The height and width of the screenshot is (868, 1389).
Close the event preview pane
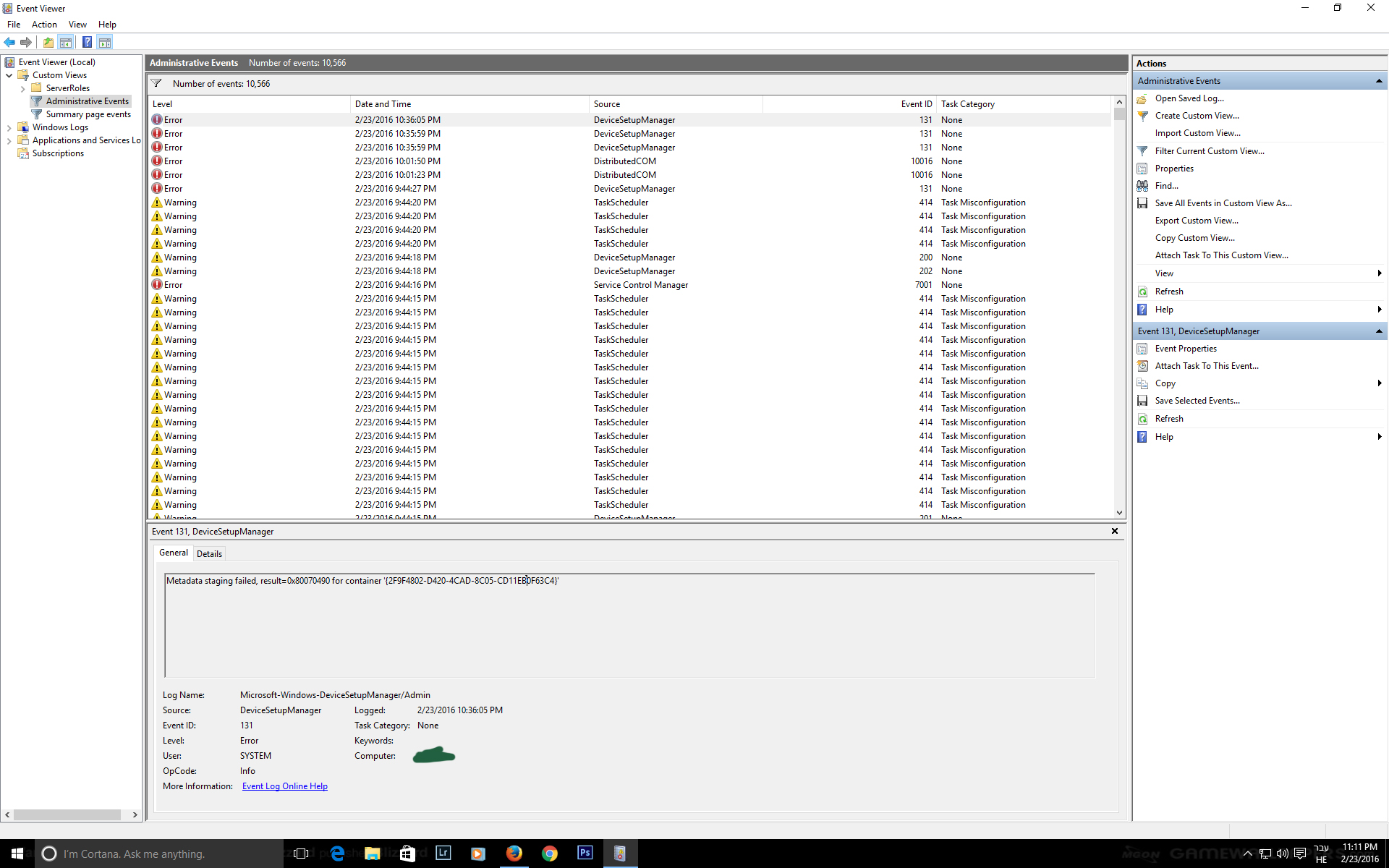(1115, 531)
